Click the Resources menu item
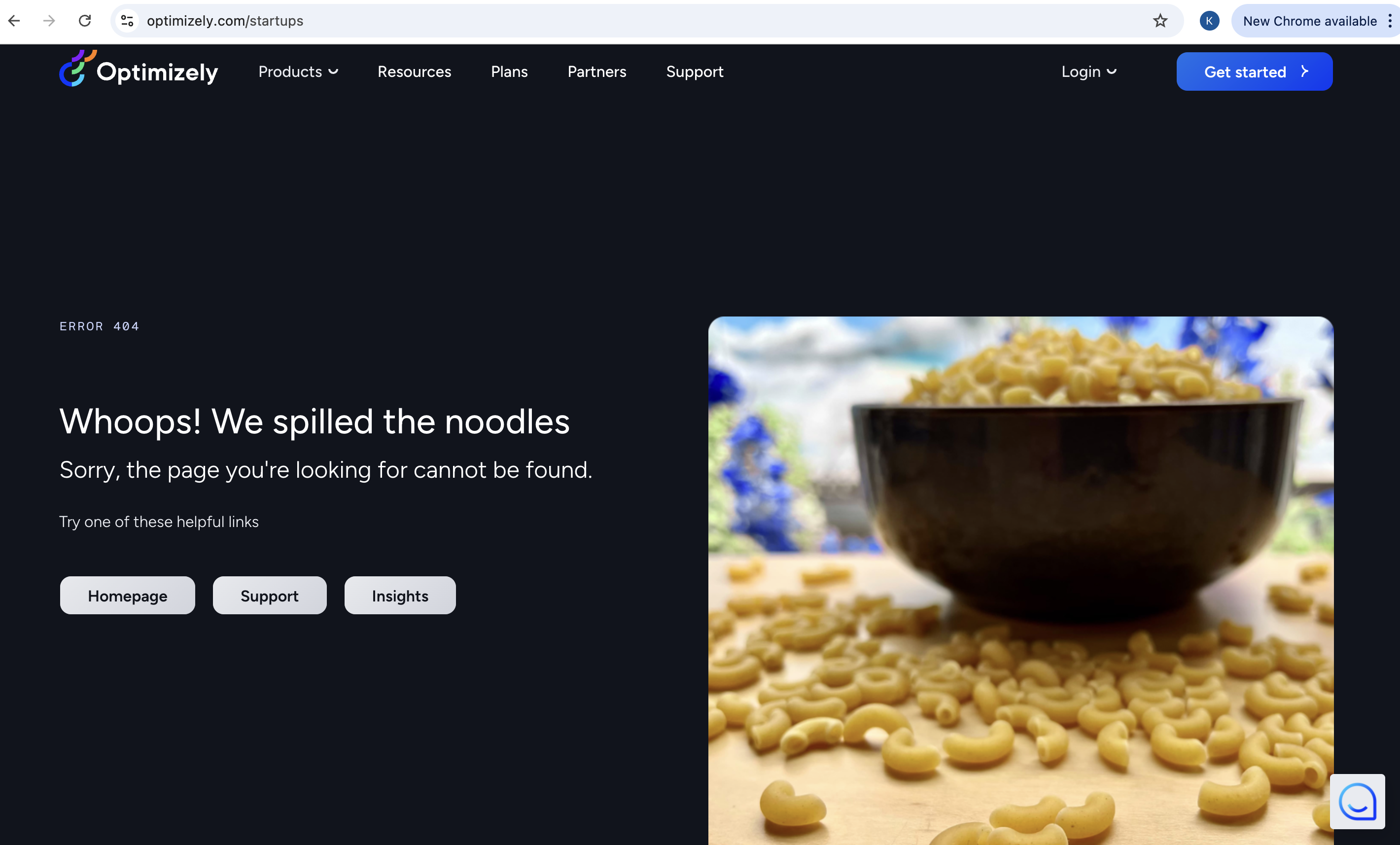Viewport: 1400px width, 845px height. tap(414, 71)
